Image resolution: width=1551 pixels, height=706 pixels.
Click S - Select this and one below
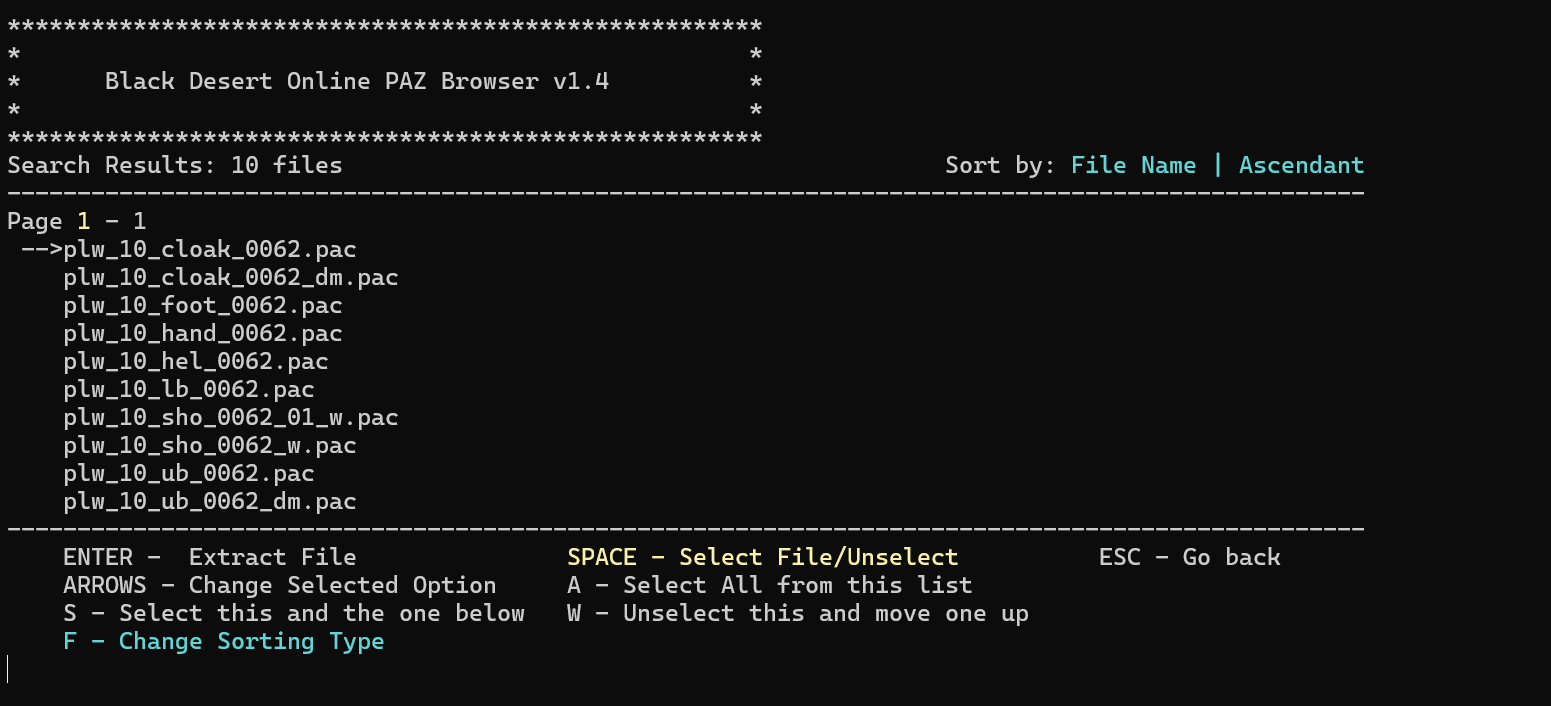click(294, 613)
